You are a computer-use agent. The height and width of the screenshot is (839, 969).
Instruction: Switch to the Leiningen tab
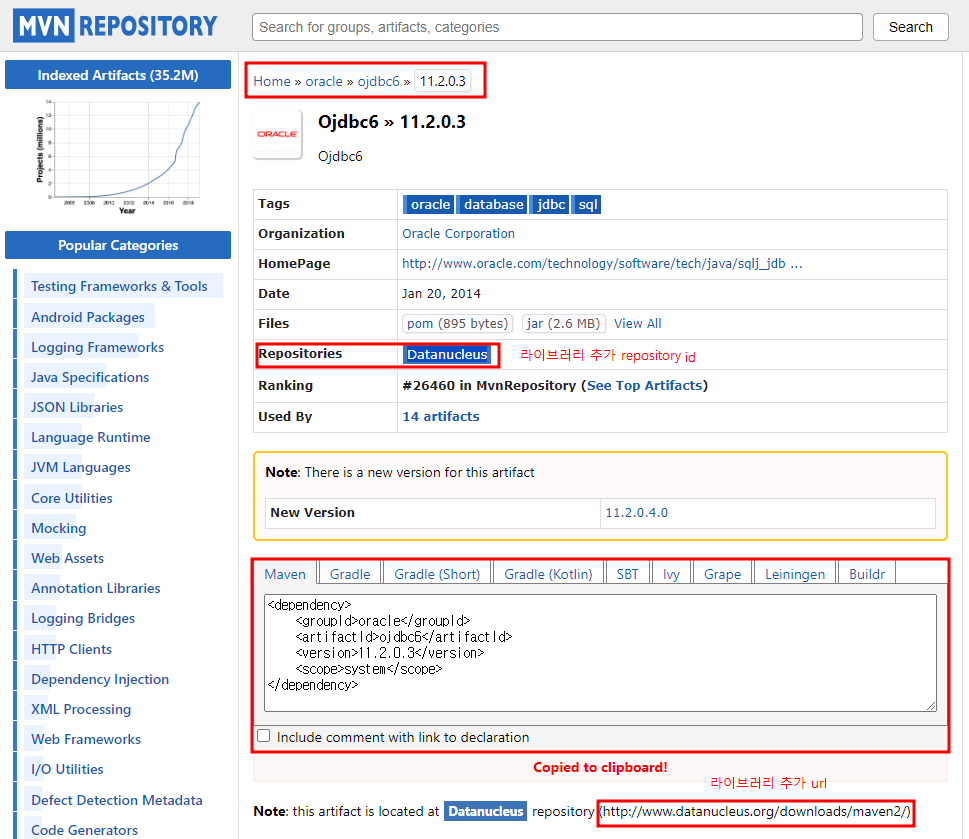coord(795,574)
